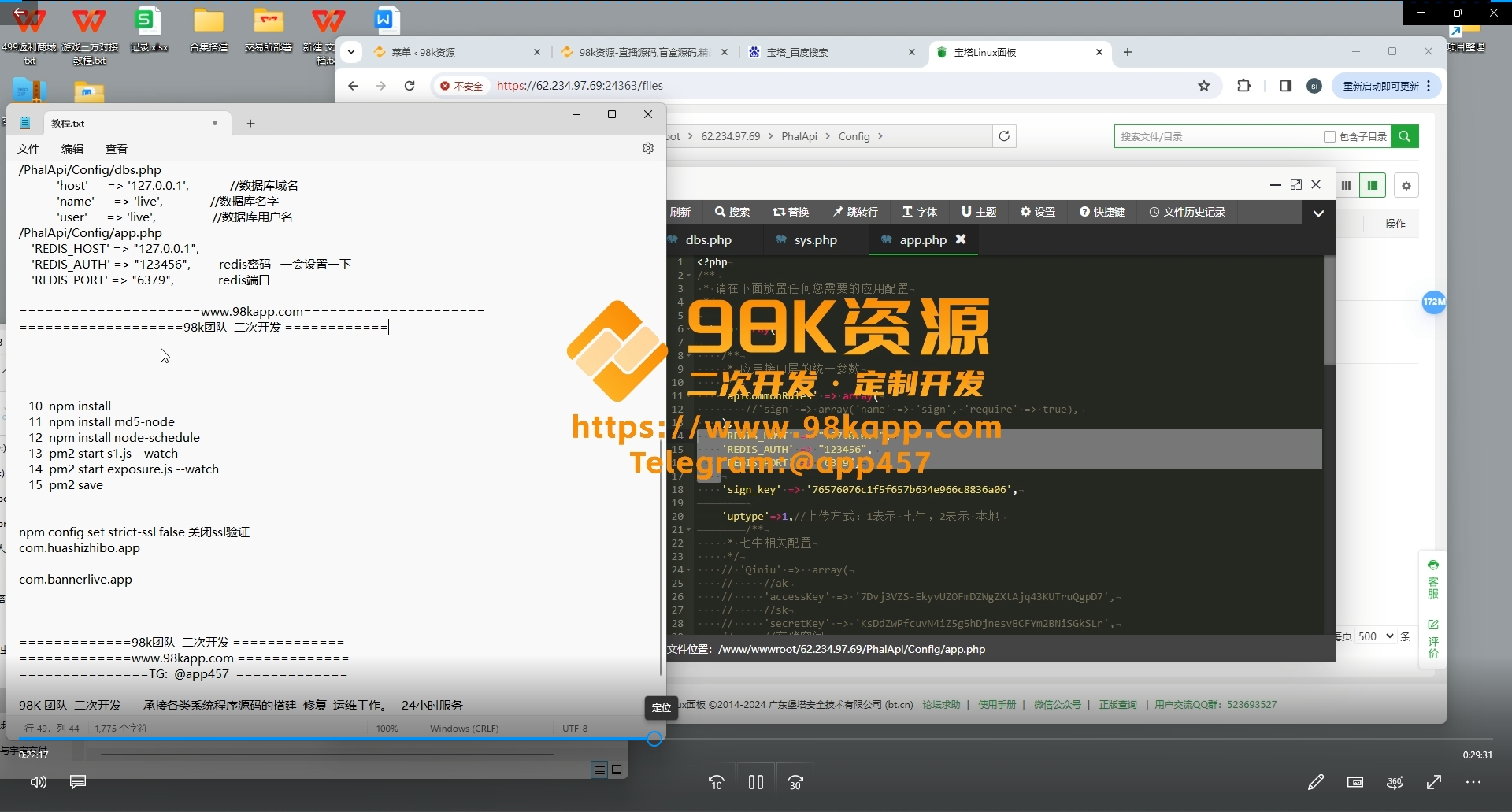Click the browser address bar URL
1512x812 pixels.
[x=580, y=86]
